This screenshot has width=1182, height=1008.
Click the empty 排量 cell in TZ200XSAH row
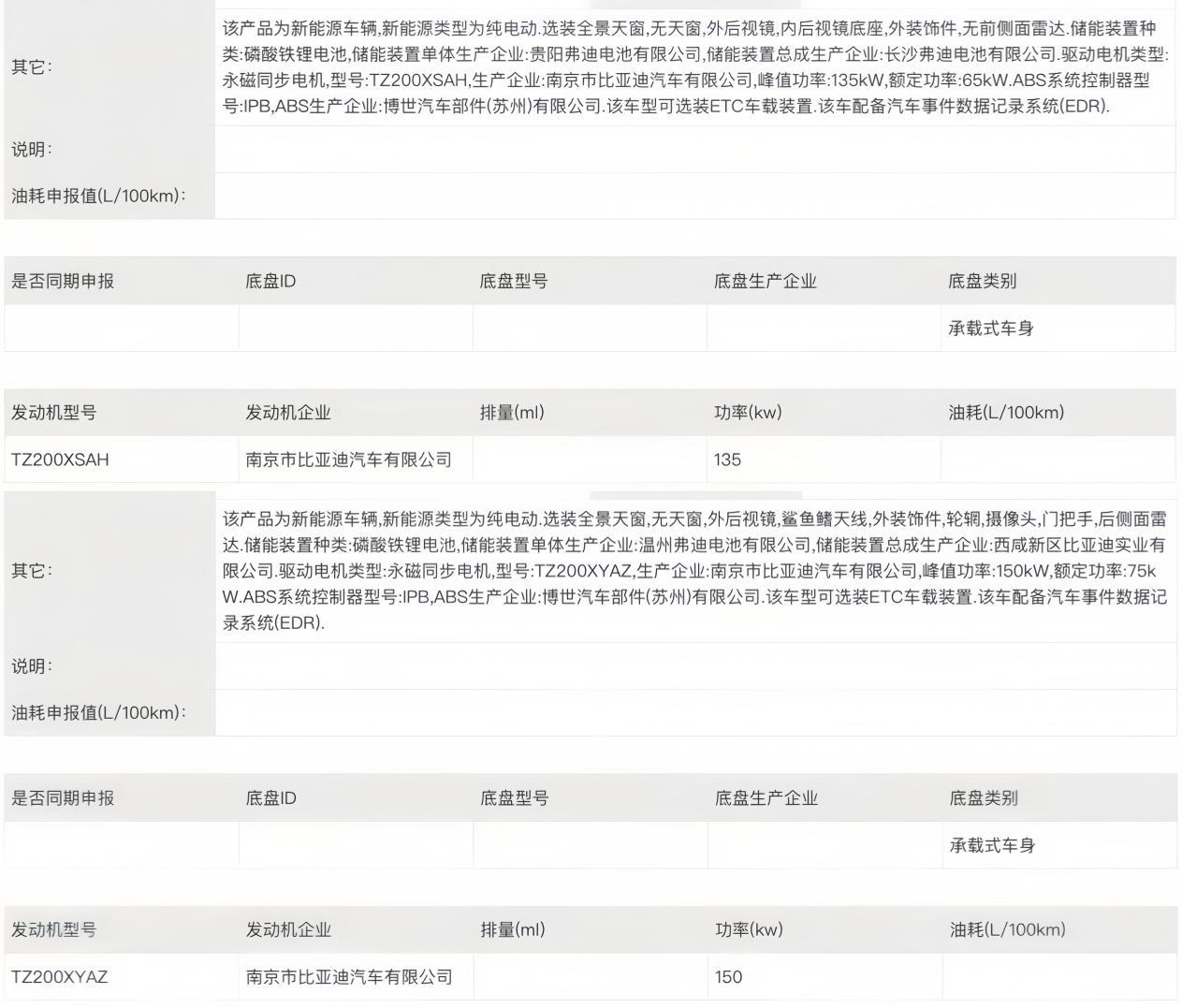click(x=589, y=460)
